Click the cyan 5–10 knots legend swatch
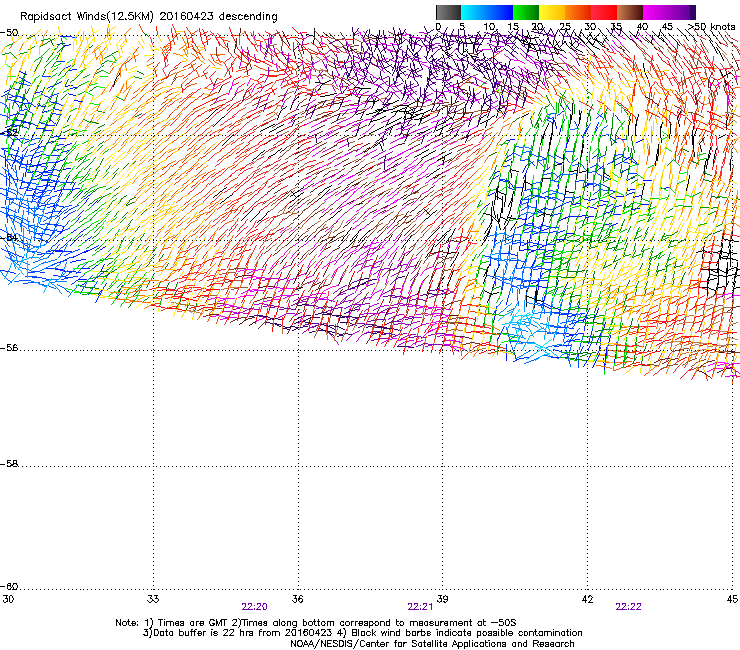 point(474,12)
